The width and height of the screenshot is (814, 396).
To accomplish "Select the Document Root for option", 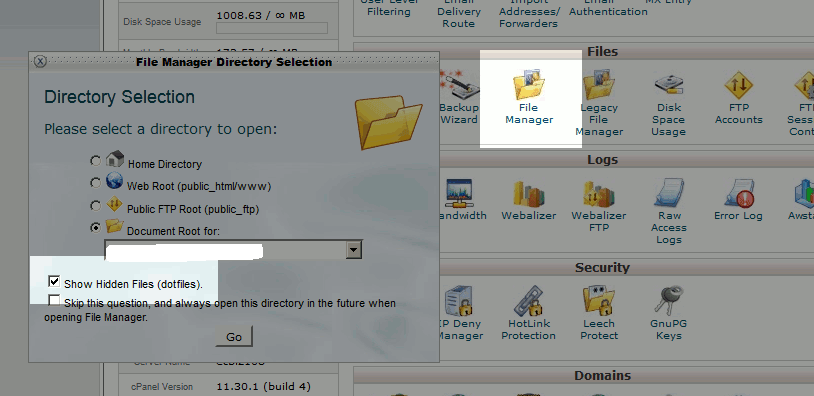I will pos(95,228).
